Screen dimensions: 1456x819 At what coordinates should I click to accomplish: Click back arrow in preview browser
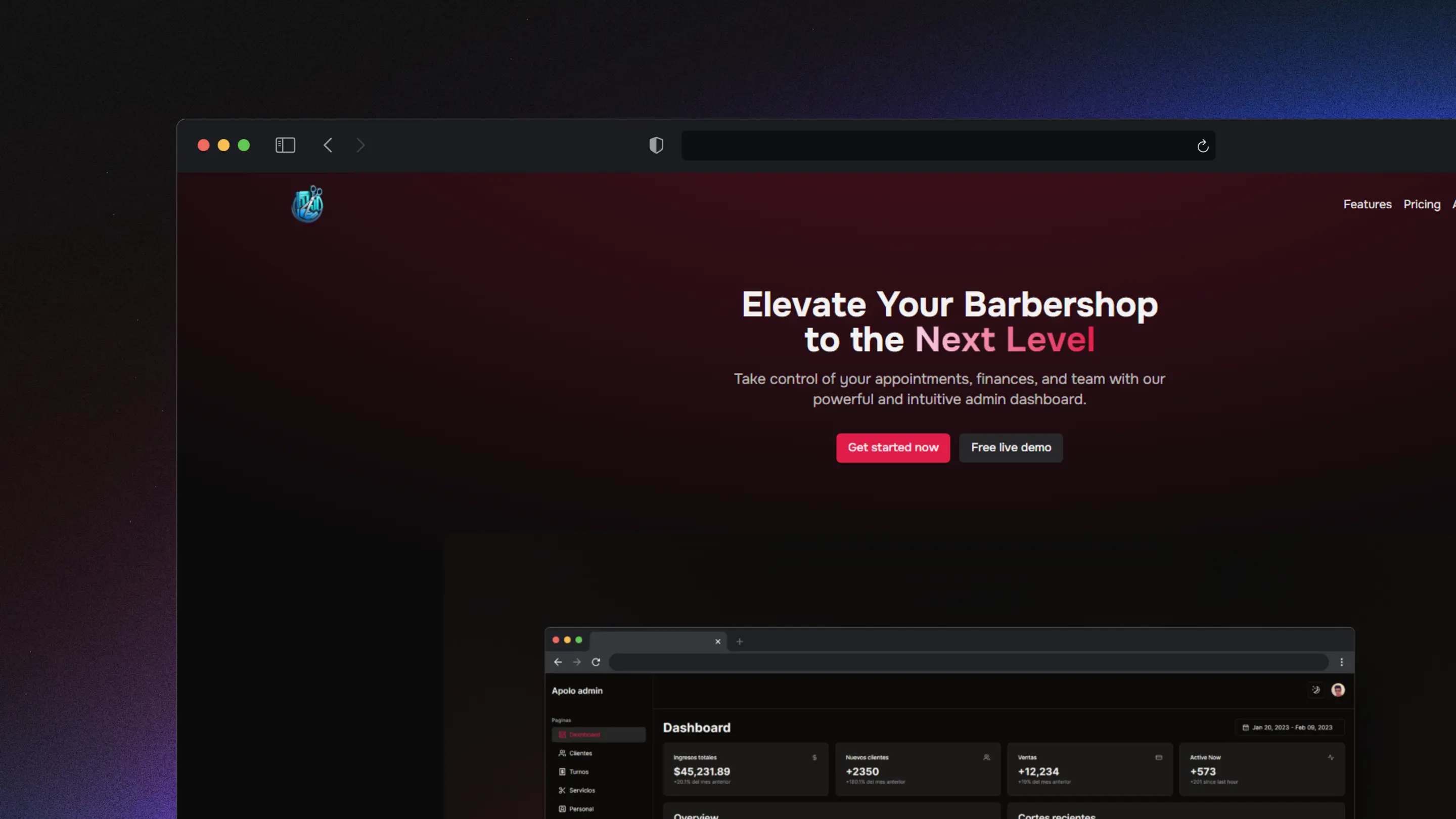[x=558, y=662]
